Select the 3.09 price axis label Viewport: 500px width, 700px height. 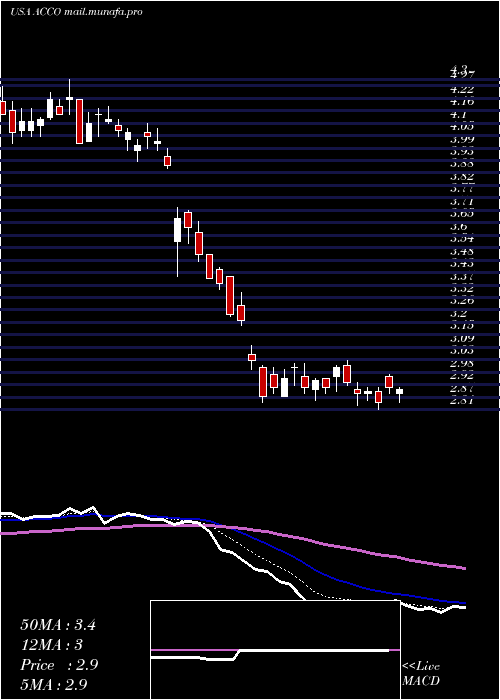[x=462, y=338]
